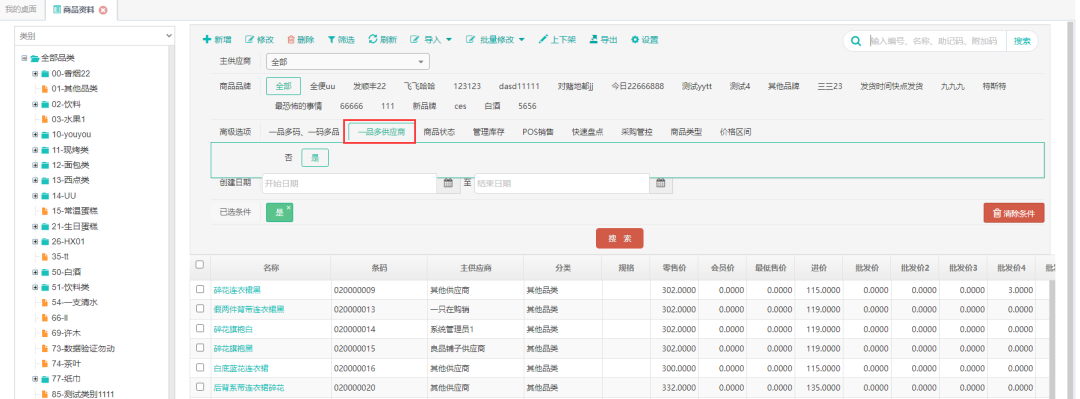Viewport: 1080px width, 399px height.
Task: Open the 主供应商 dropdown
Action: click(348, 62)
